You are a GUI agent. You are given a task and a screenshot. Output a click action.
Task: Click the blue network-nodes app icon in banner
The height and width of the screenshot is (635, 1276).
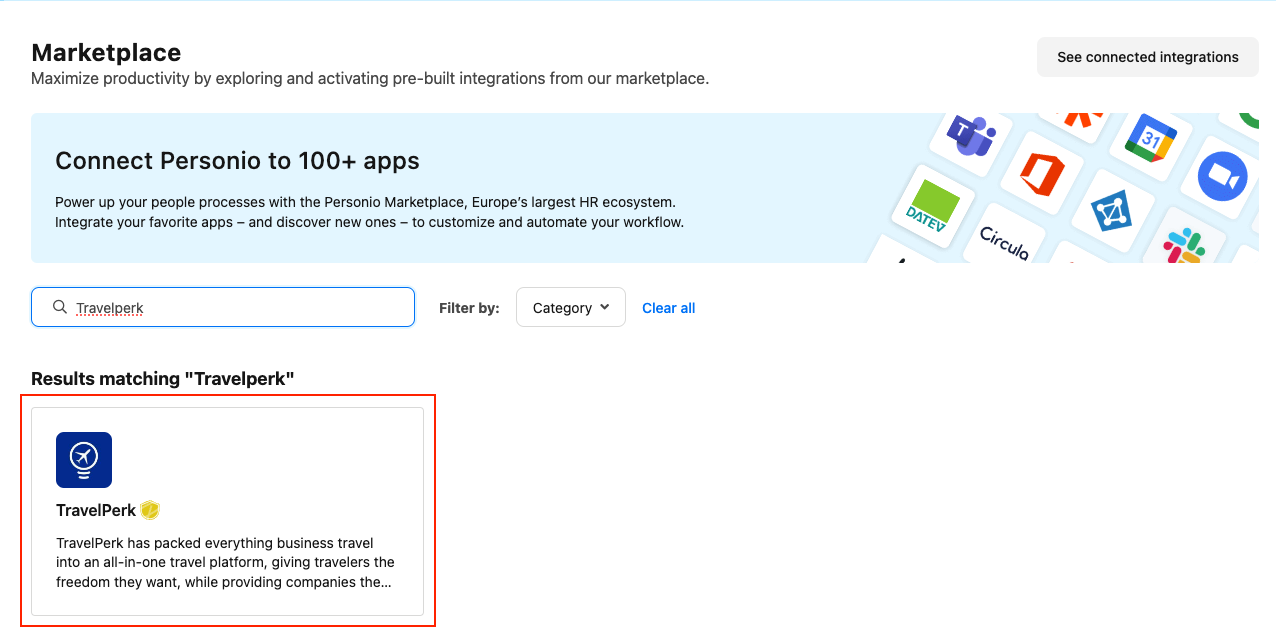tap(1109, 211)
